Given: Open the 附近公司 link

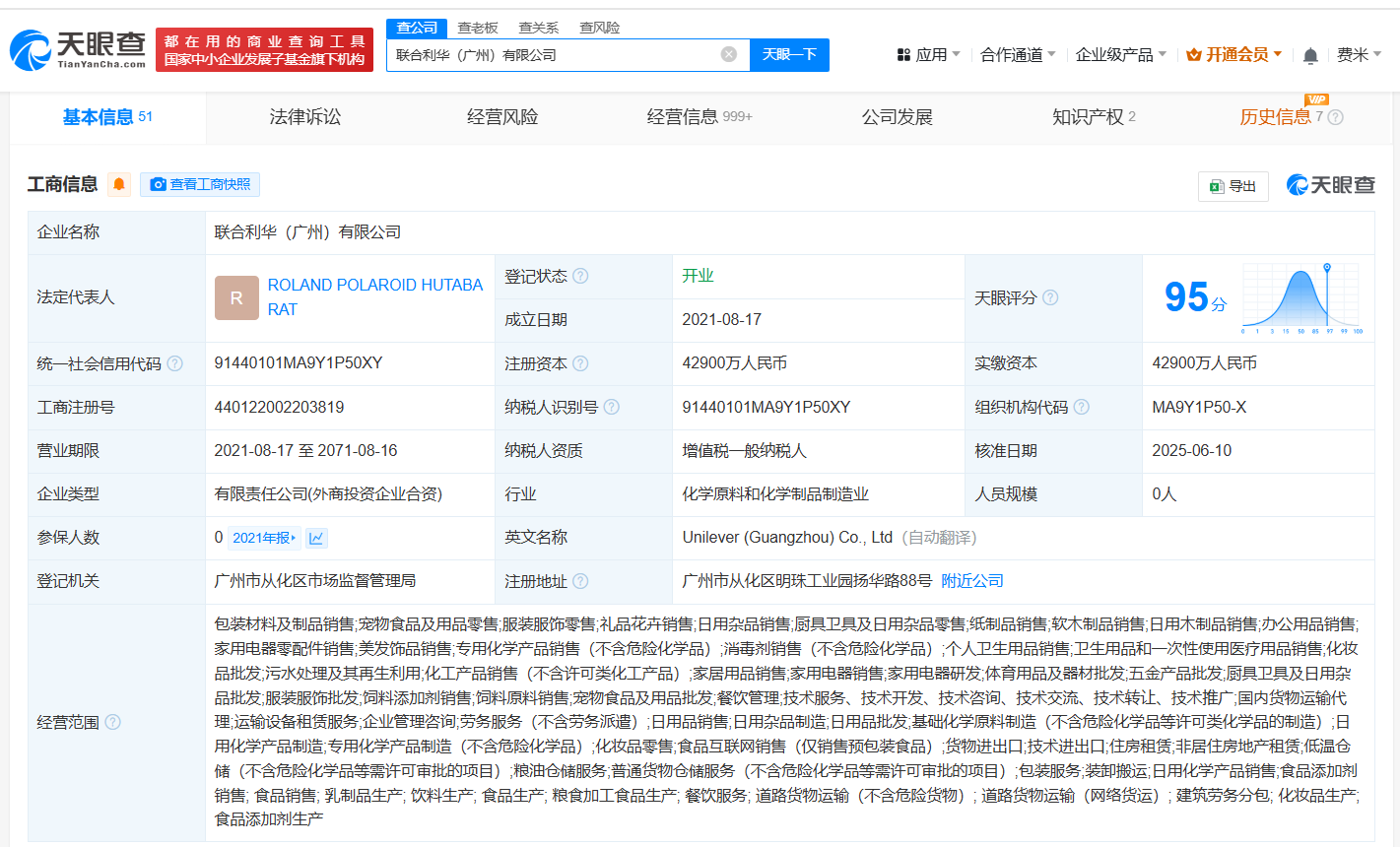Looking at the screenshot, I should click(971, 581).
